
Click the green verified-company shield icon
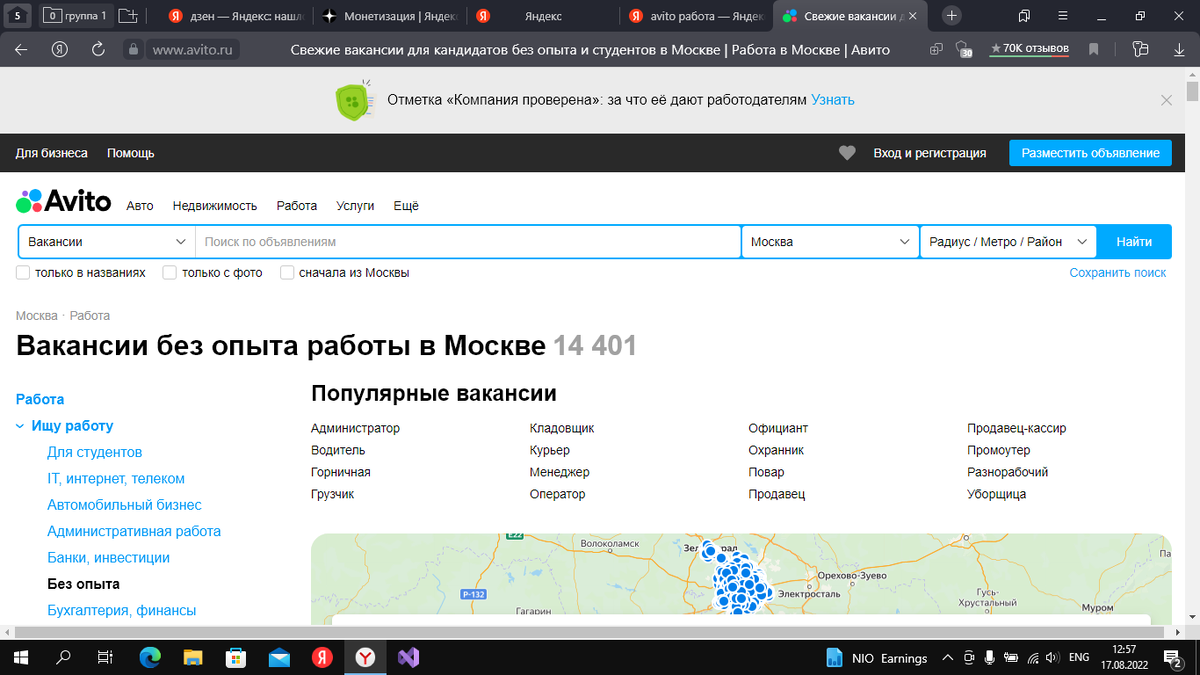point(351,101)
